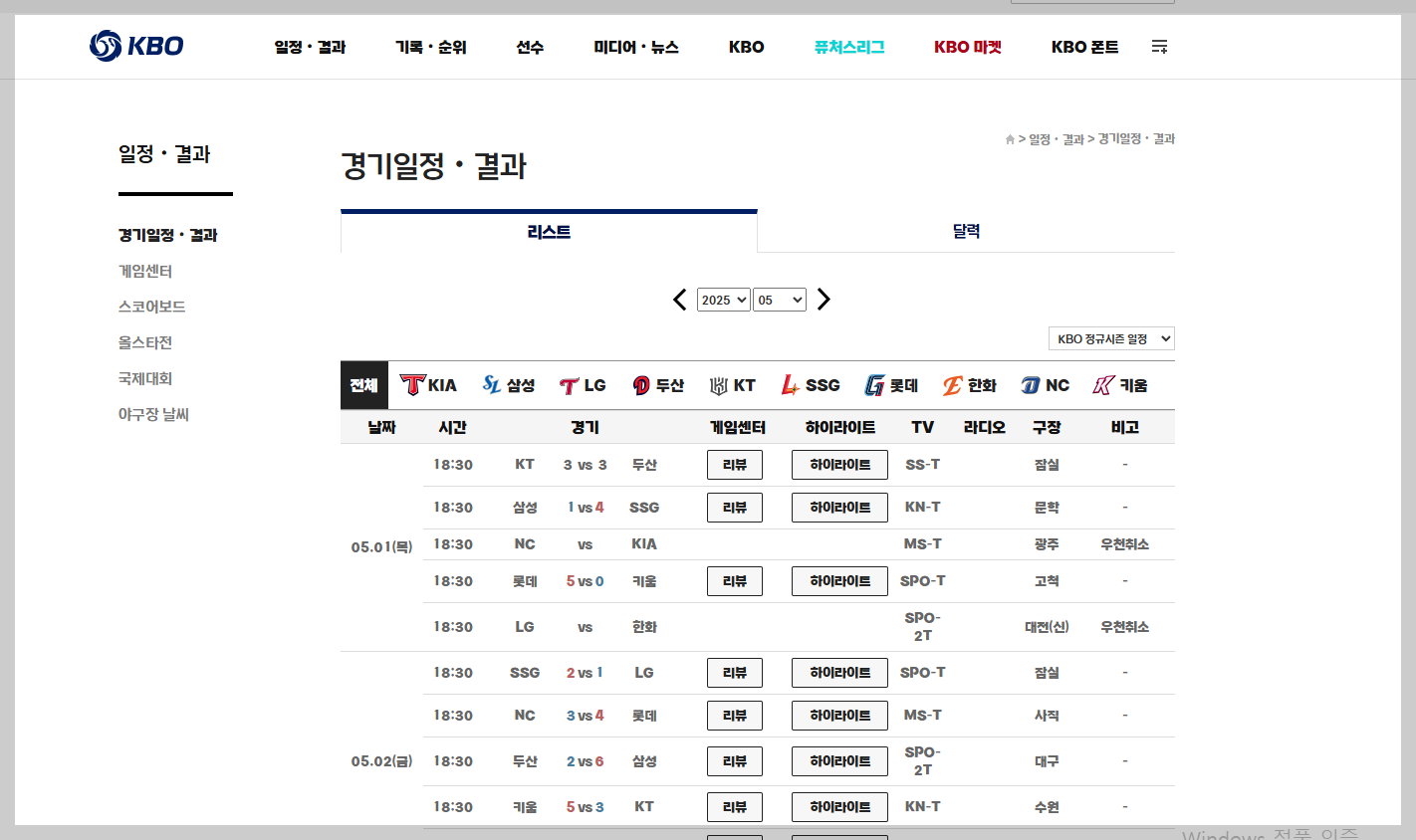Filter schedule by 롯데 team logo
Screen dimensions: 1416x840
point(891,385)
